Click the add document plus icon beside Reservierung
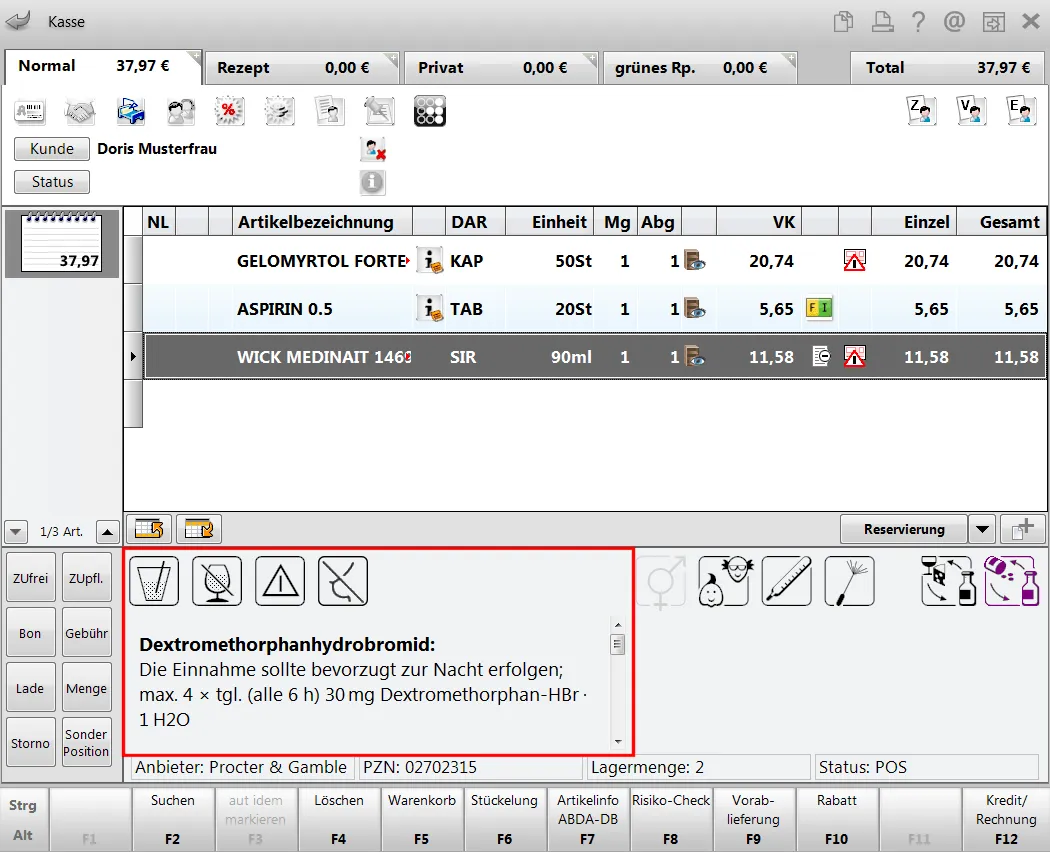1050x852 pixels. (x=1022, y=529)
